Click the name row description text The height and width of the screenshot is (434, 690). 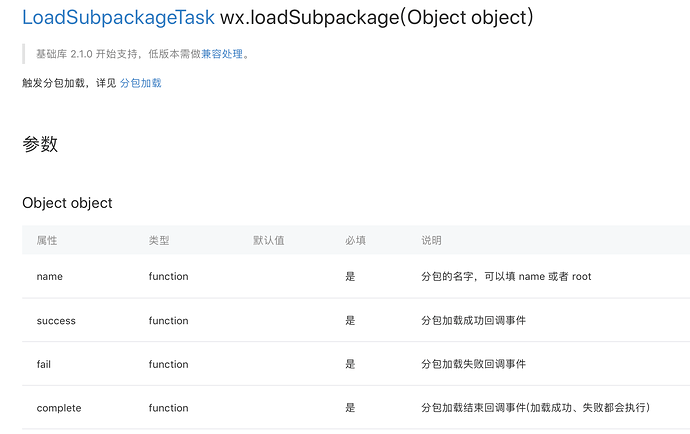tap(506, 276)
